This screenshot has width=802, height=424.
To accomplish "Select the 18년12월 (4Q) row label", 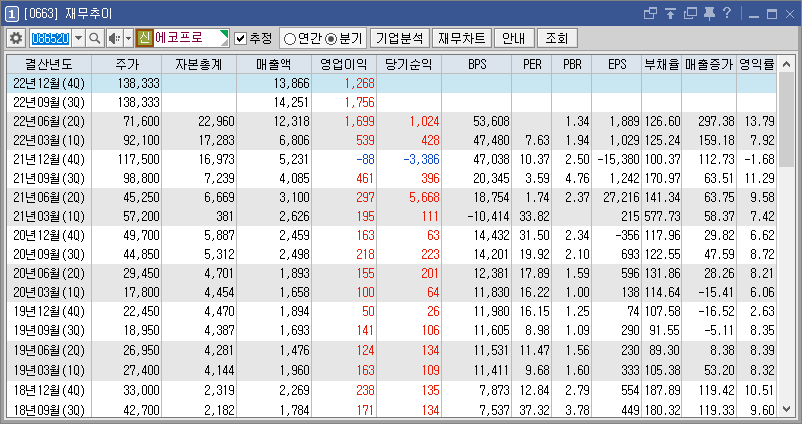I will tap(49, 390).
